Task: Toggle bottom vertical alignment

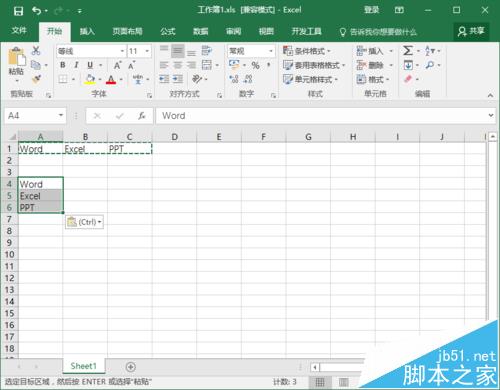Action: click(191, 52)
